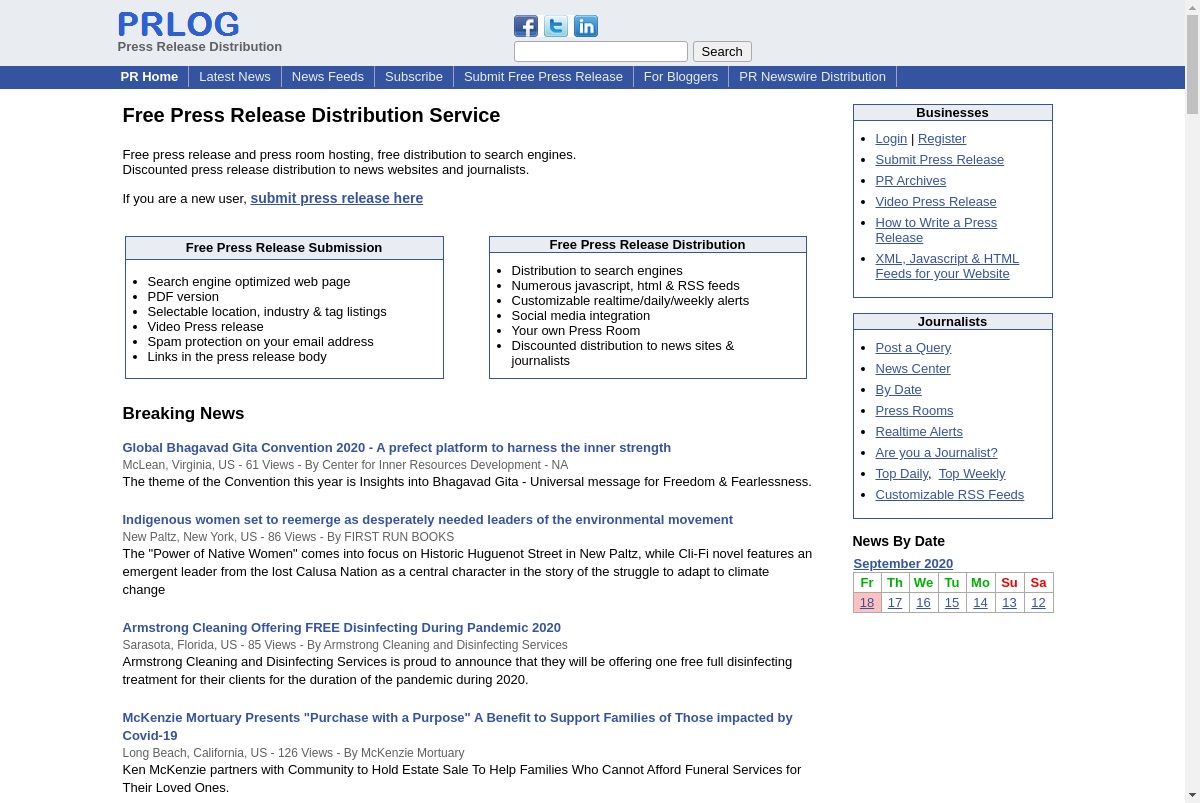1200x803 pixels.
Task: Open PR Newswire Distribution menu item
Action: tap(812, 77)
